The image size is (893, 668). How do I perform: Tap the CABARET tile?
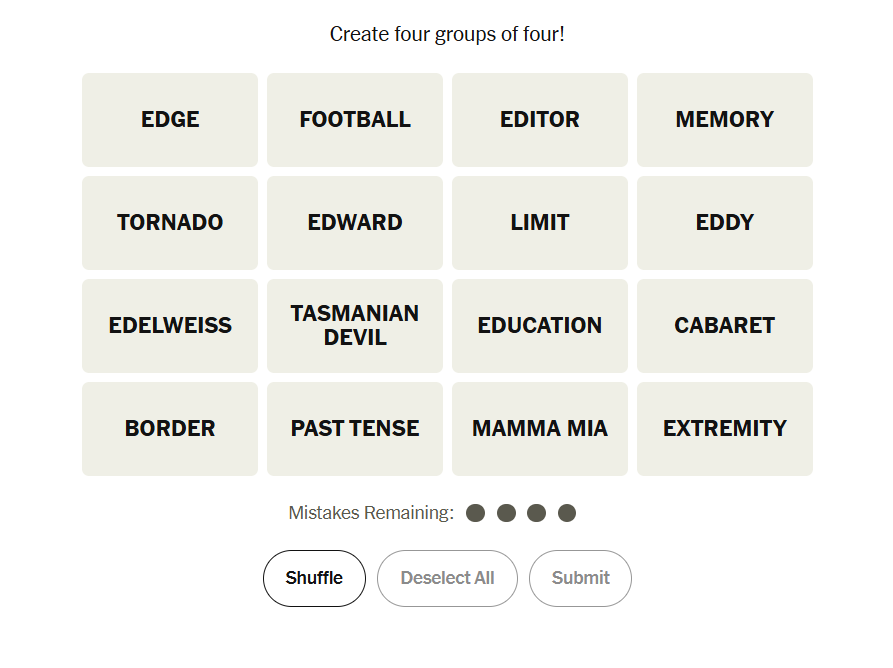[x=725, y=326]
